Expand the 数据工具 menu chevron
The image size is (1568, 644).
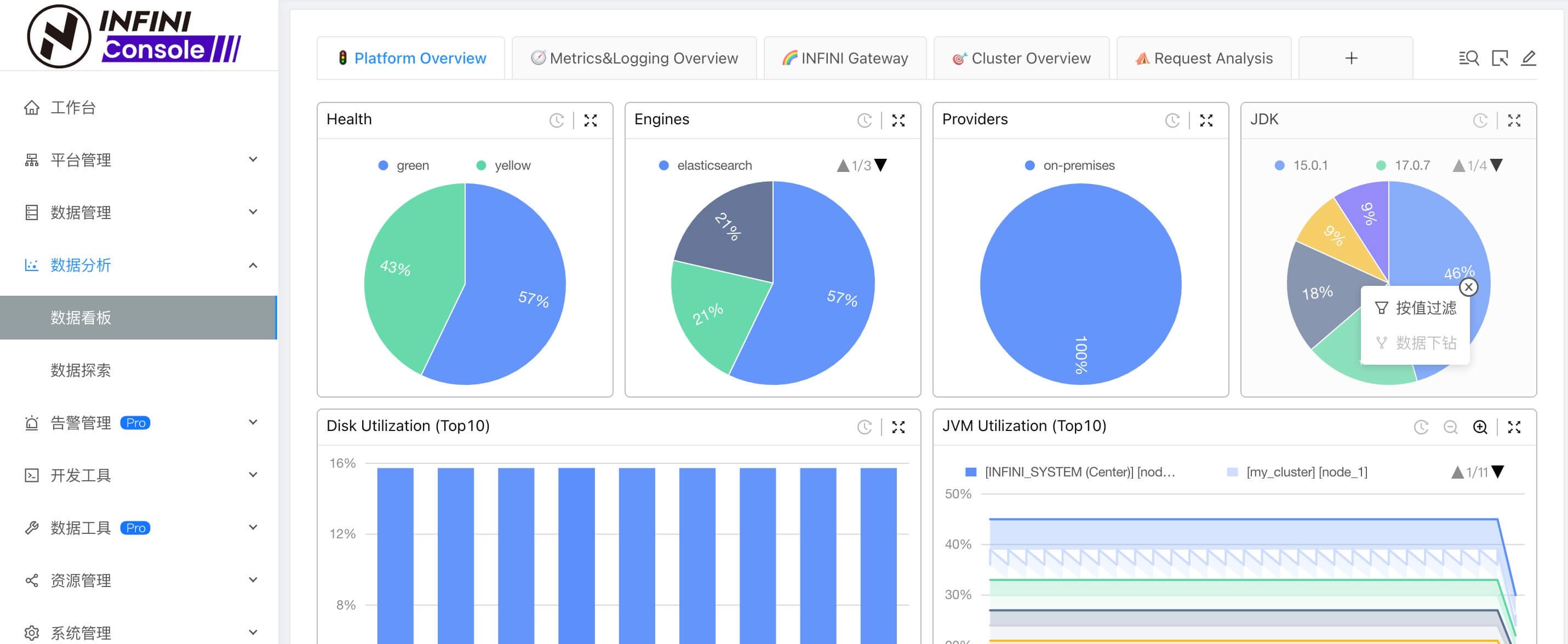tap(253, 527)
